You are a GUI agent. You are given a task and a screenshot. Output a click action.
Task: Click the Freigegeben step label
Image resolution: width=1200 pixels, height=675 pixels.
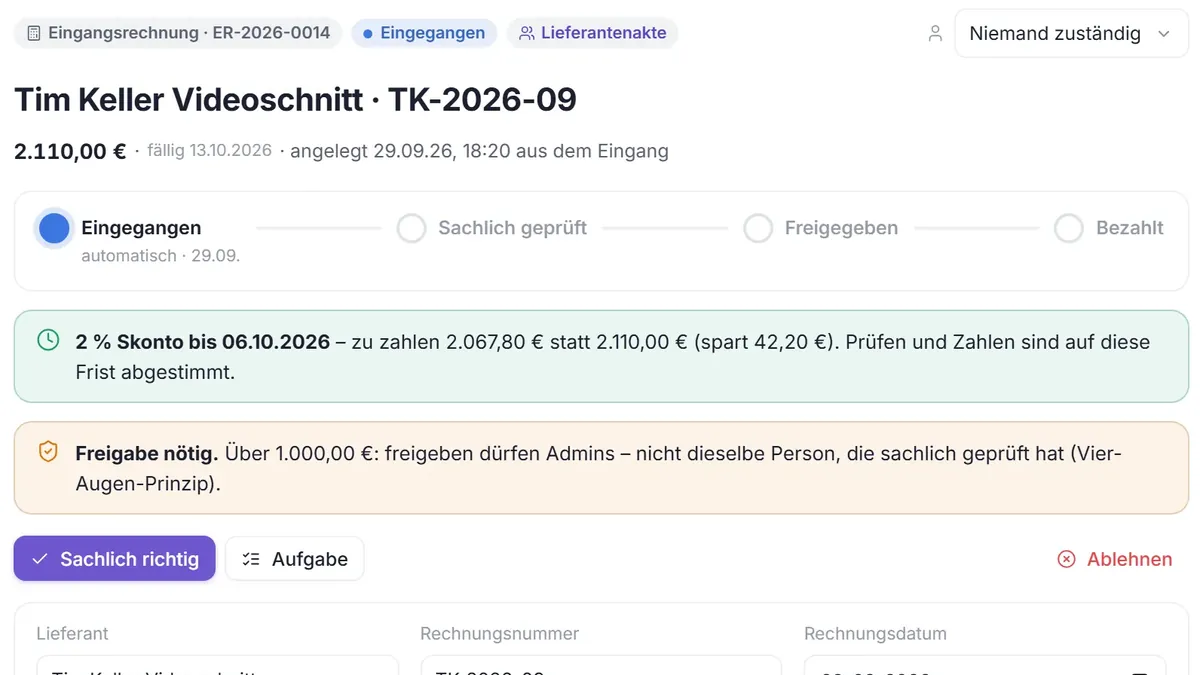point(841,228)
